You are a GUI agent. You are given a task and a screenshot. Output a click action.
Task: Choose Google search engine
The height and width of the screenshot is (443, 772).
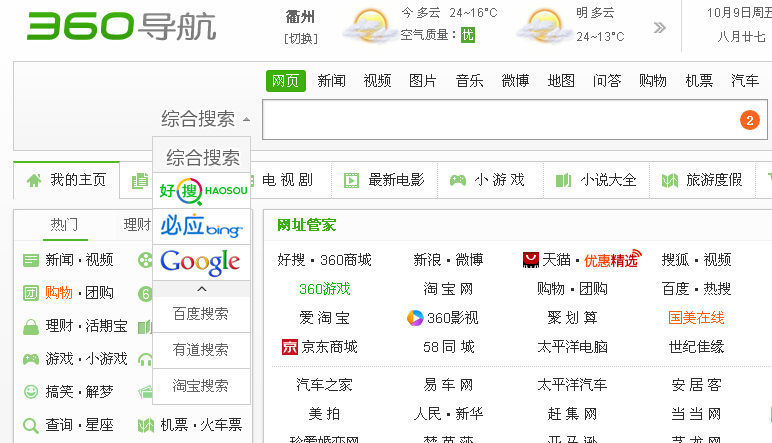pos(200,262)
